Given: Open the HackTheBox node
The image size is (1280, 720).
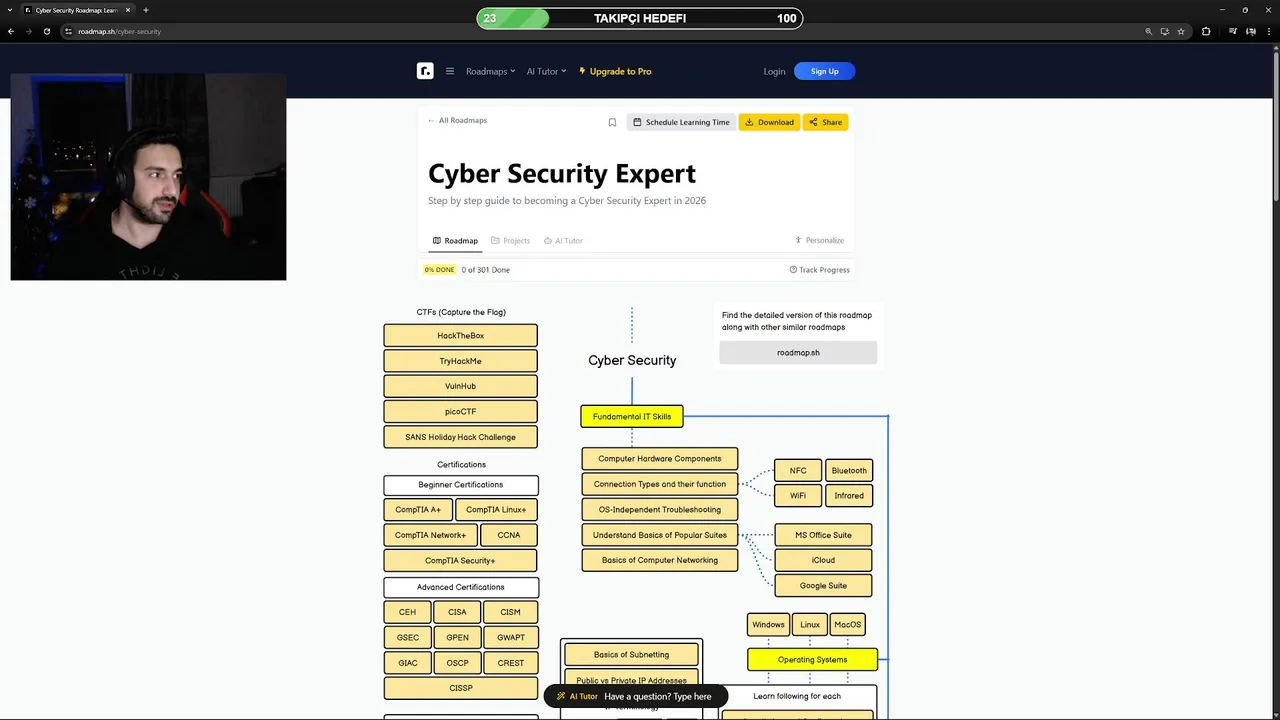Looking at the screenshot, I should click(460, 335).
